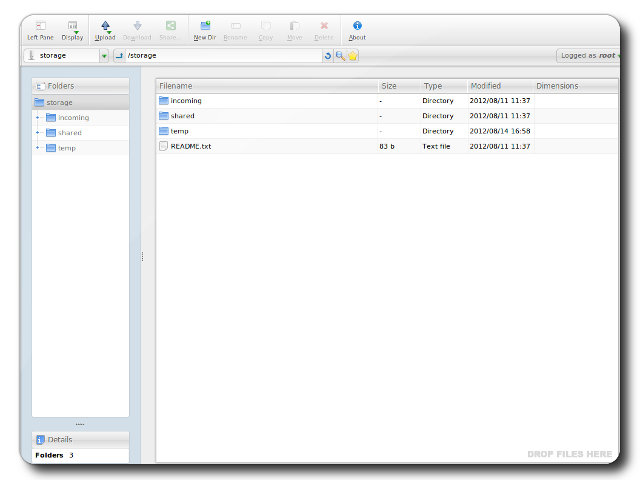The image size is (640, 480).
Task: Click the favorites star icon
Action: [x=352, y=56]
